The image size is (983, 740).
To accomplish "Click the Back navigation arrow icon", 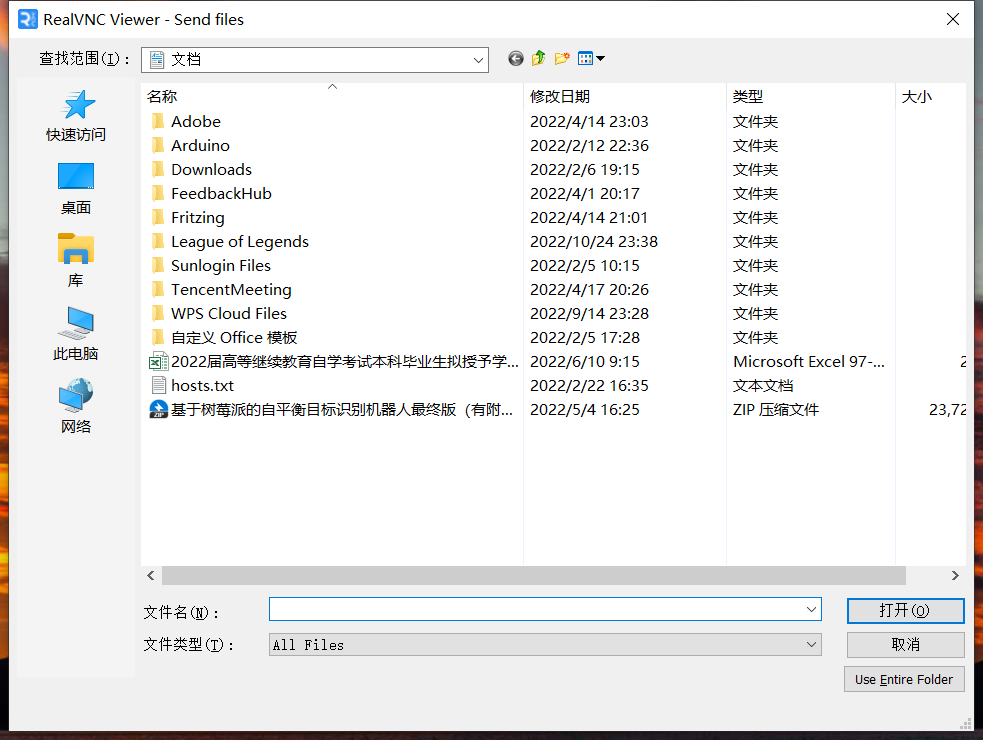I will [515, 59].
